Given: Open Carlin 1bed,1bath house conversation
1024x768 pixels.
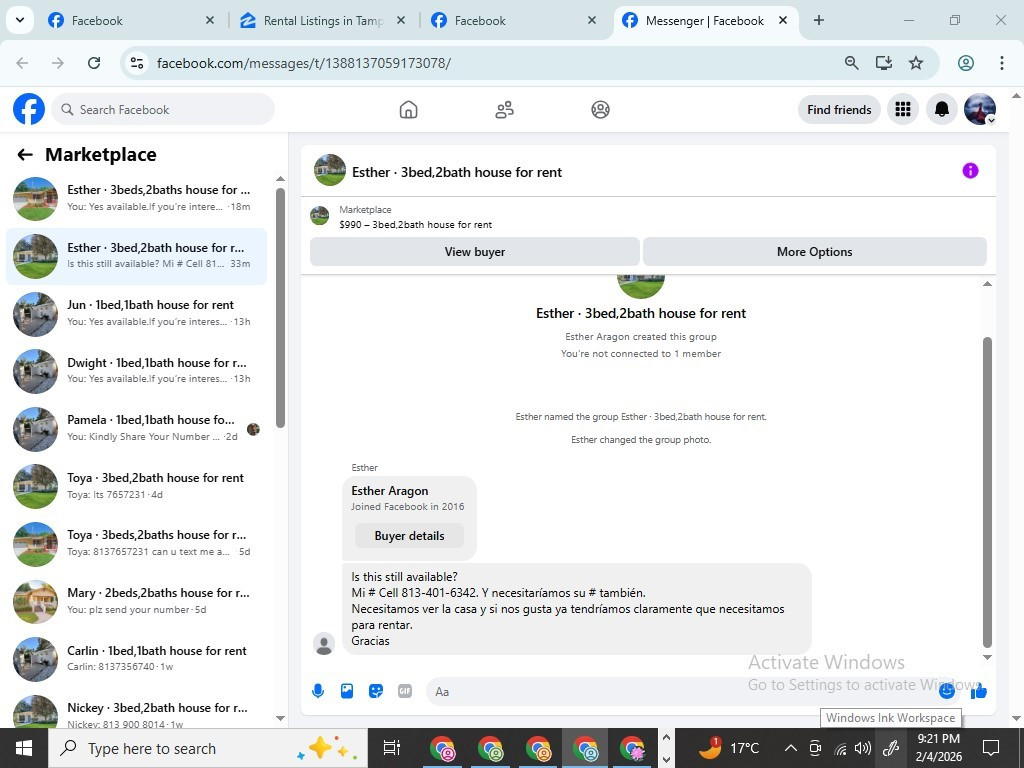Looking at the screenshot, I should click(136, 659).
